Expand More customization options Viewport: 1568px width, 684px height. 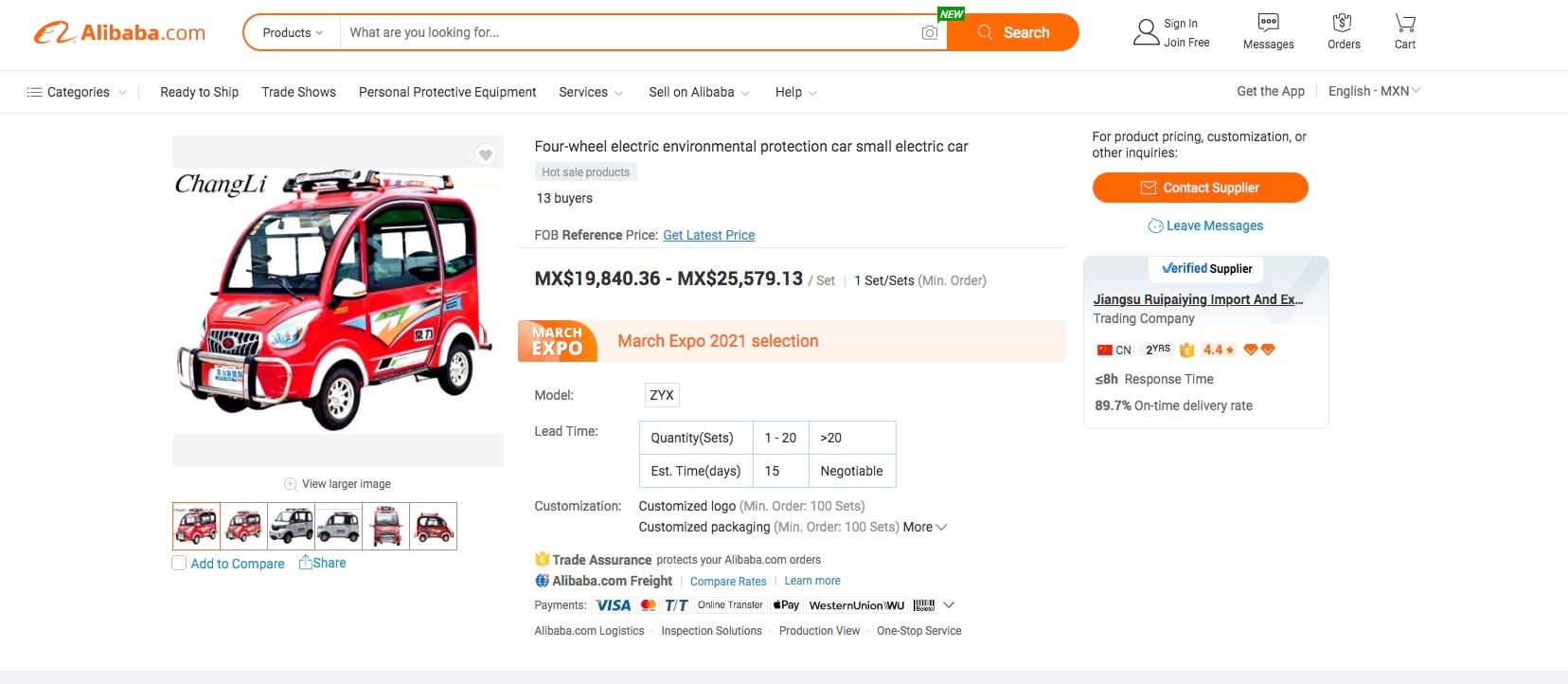pyautogui.click(x=925, y=527)
